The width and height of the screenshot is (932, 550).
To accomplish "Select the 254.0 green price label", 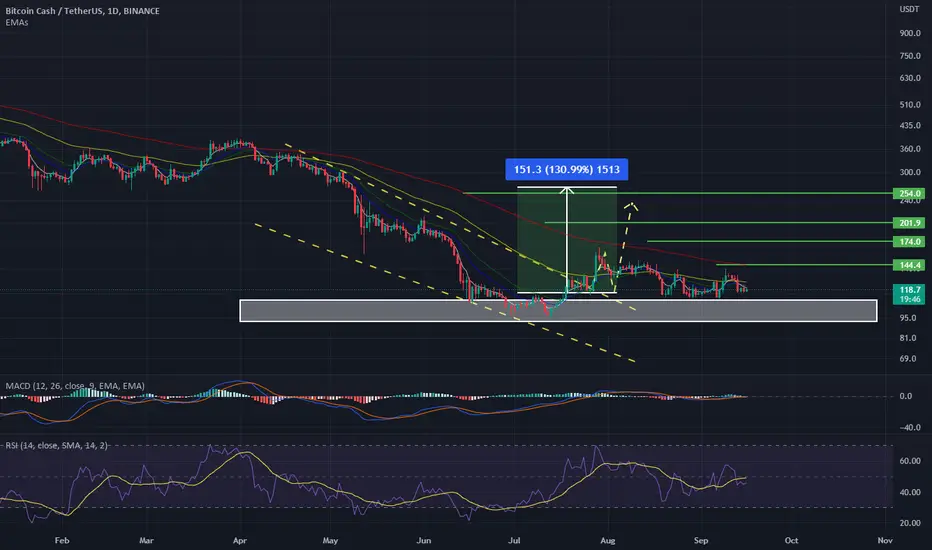I will click(x=909, y=193).
